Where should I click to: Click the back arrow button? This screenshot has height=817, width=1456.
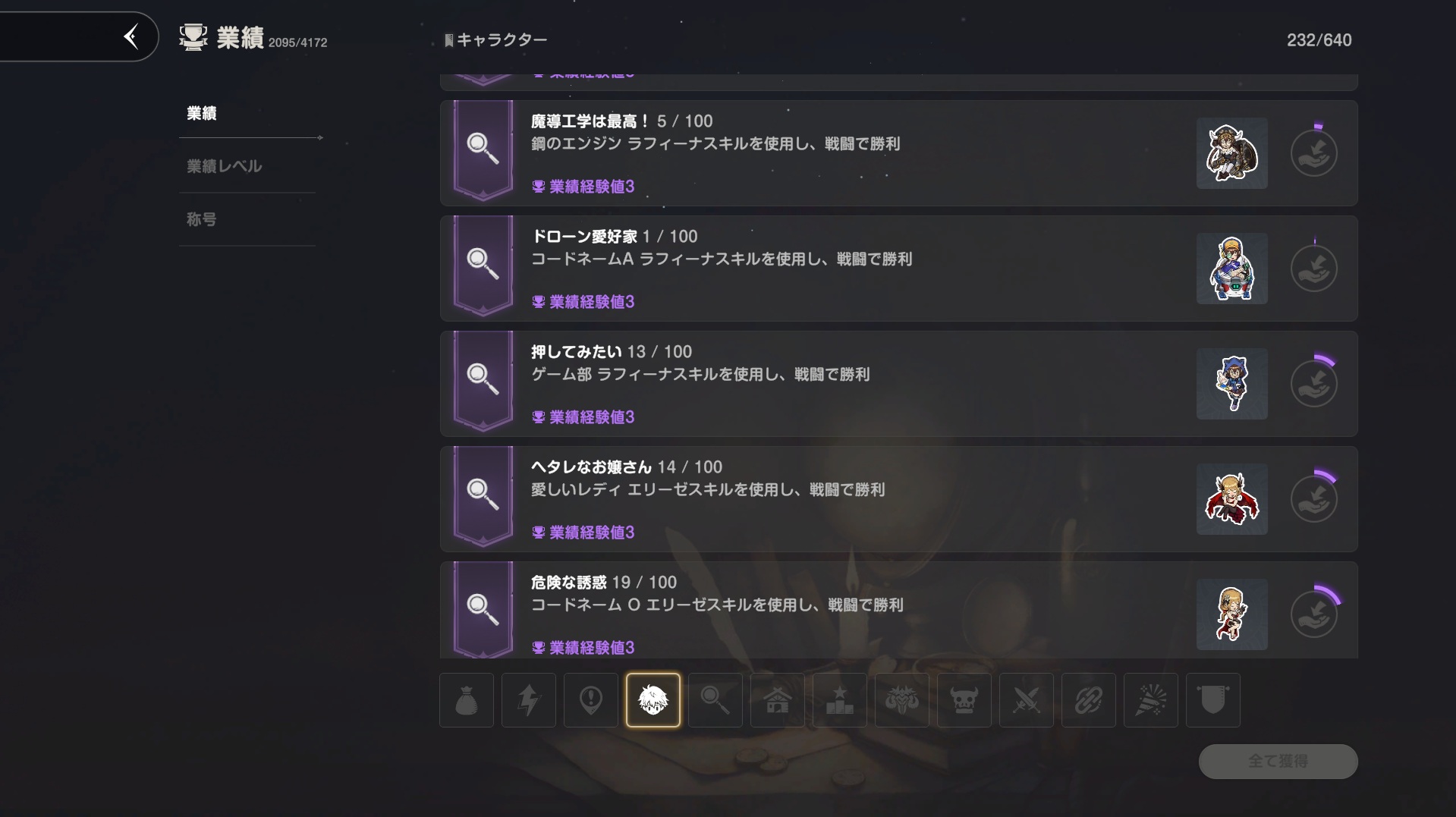coord(131,36)
